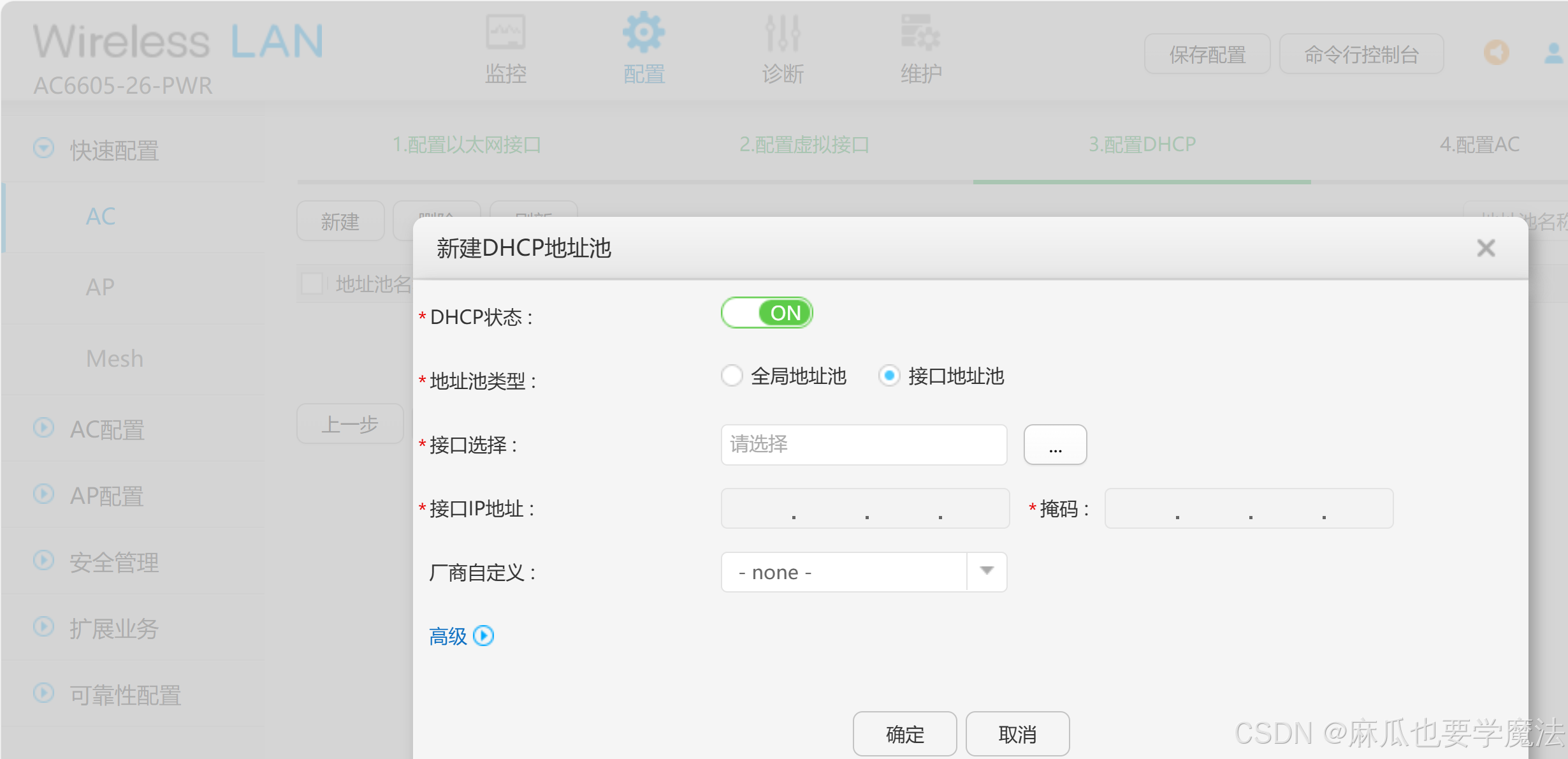Click the orange speaker notification icon
The height and width of the screenshot is (759, 1568).
pos(1496,53)
